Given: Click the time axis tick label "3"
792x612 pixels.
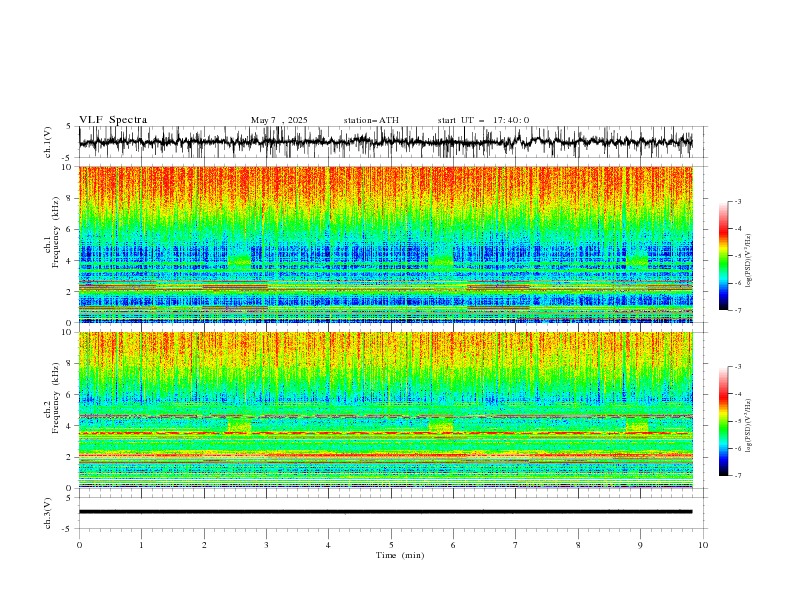Looking at the screenshot, I should (266, 545).
